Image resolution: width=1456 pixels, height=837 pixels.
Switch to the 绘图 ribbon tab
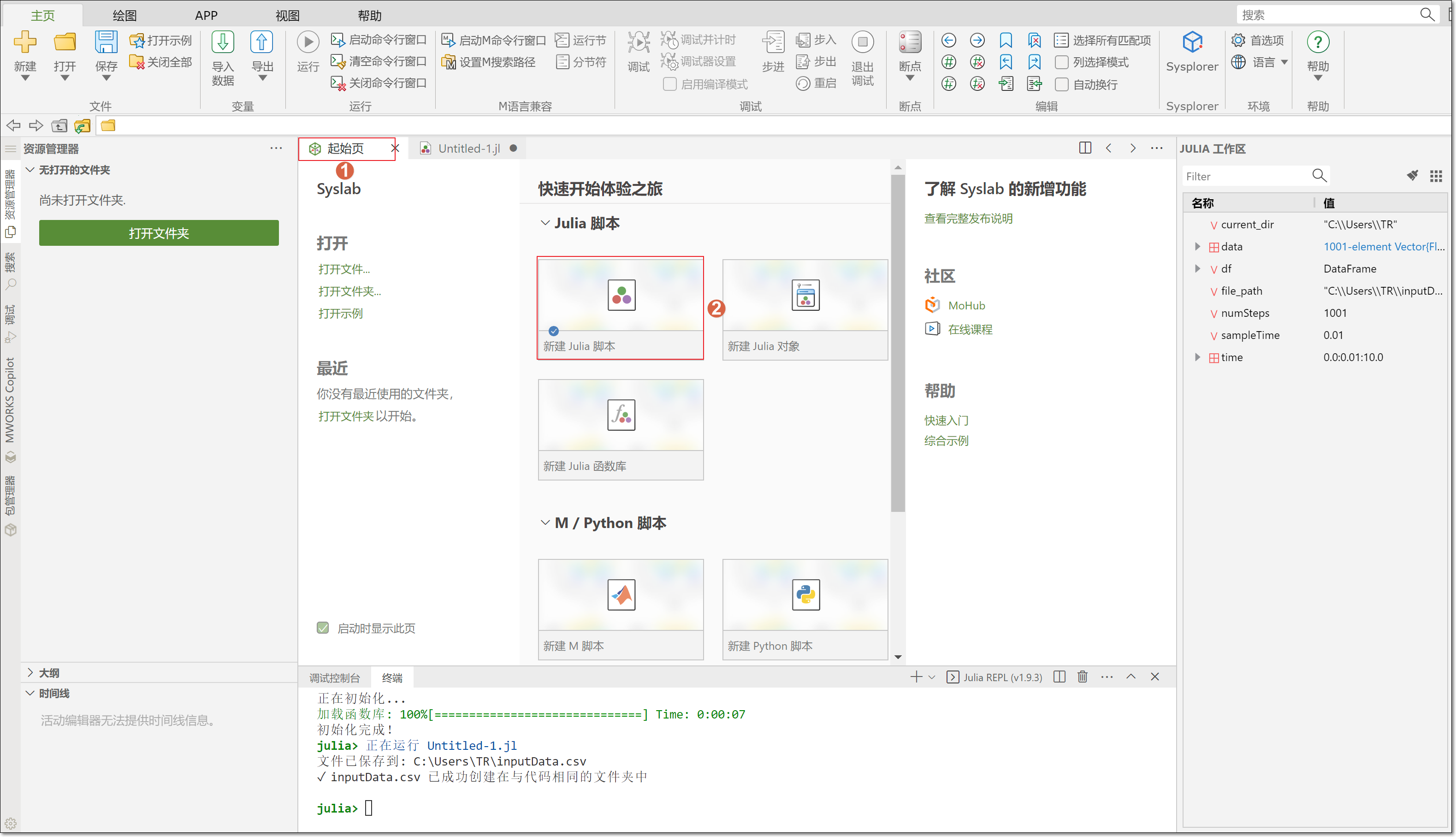(x=124, y=16)
